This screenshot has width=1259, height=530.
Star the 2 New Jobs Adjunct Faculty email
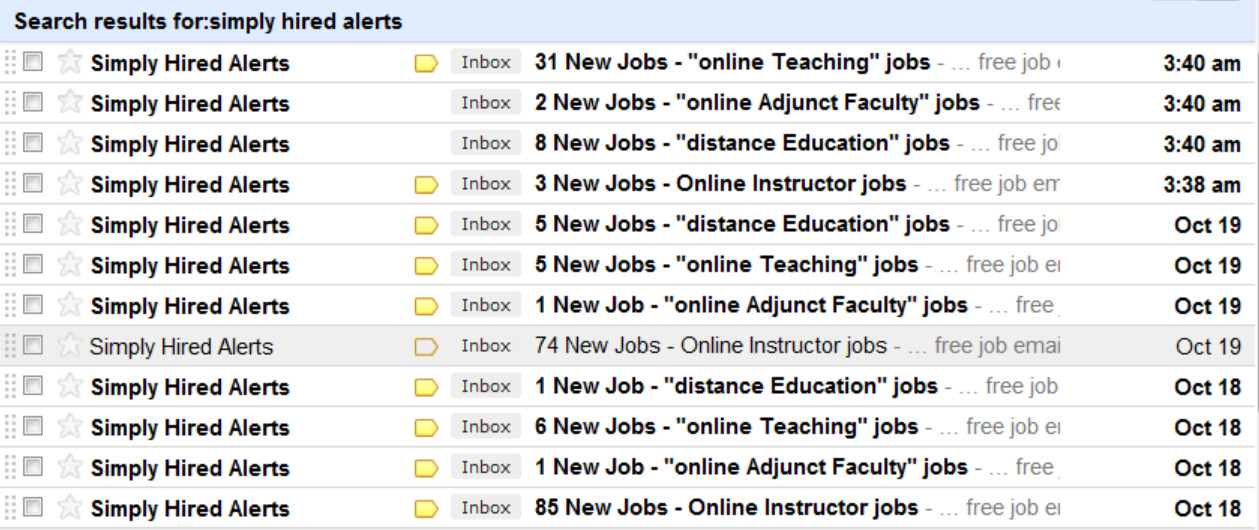[x=69, y=103]
